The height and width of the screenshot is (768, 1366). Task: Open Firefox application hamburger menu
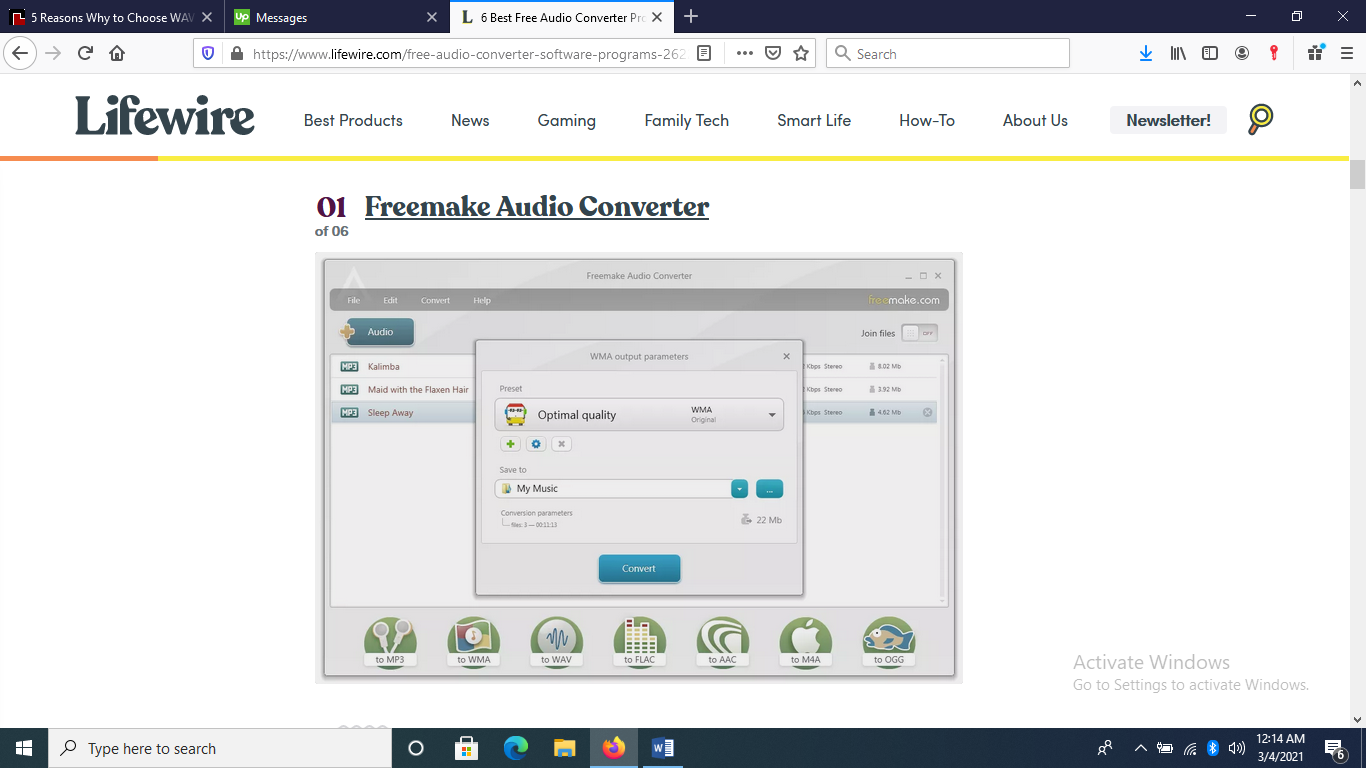1346,54
